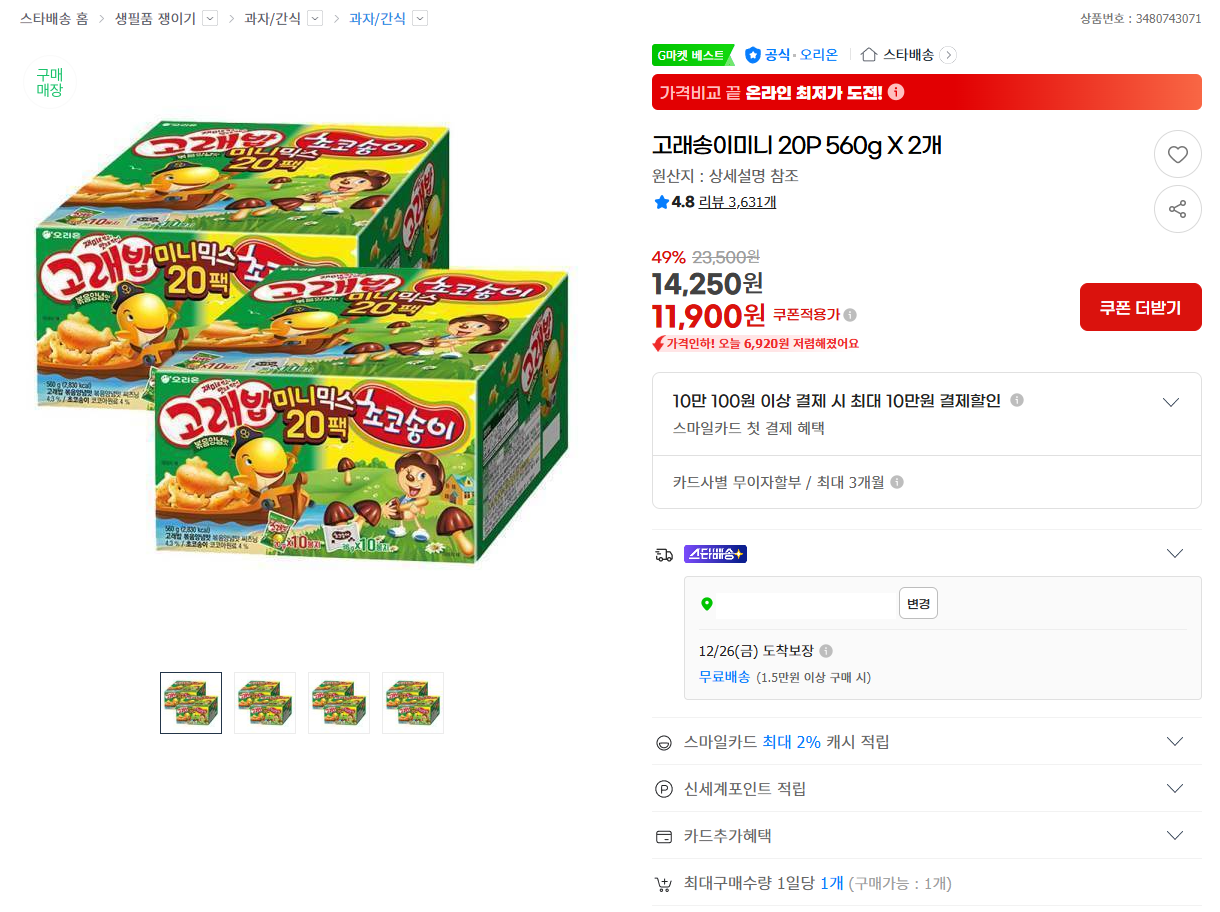Click the 구매매장 circular icon
The width and height of the screenshot is (1220, 912).
click(49, 85)
